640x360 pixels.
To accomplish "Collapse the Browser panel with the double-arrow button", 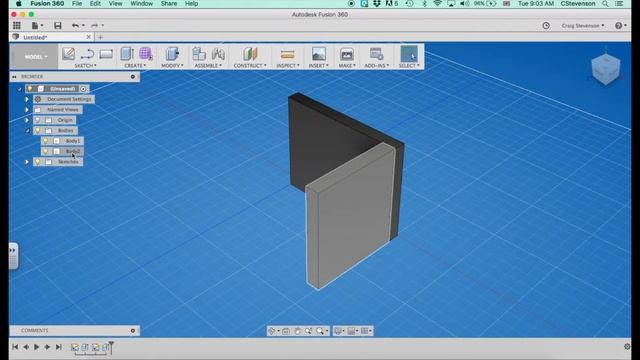I will 14,77.
